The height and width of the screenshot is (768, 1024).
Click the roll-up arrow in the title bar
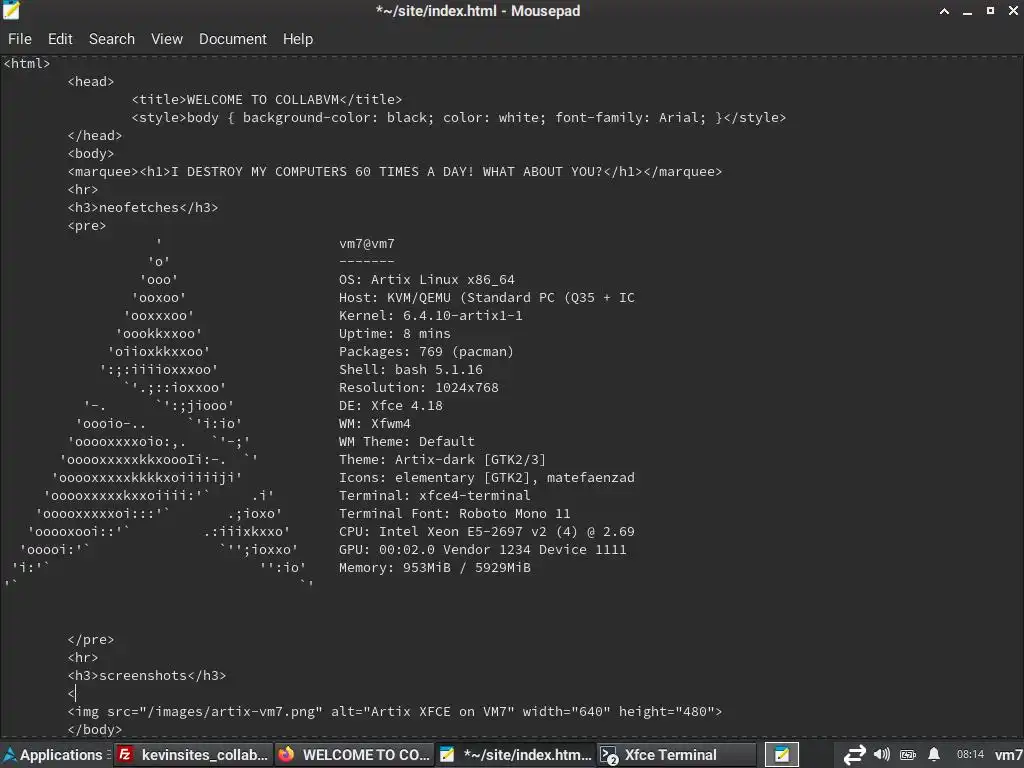(944, 11)
